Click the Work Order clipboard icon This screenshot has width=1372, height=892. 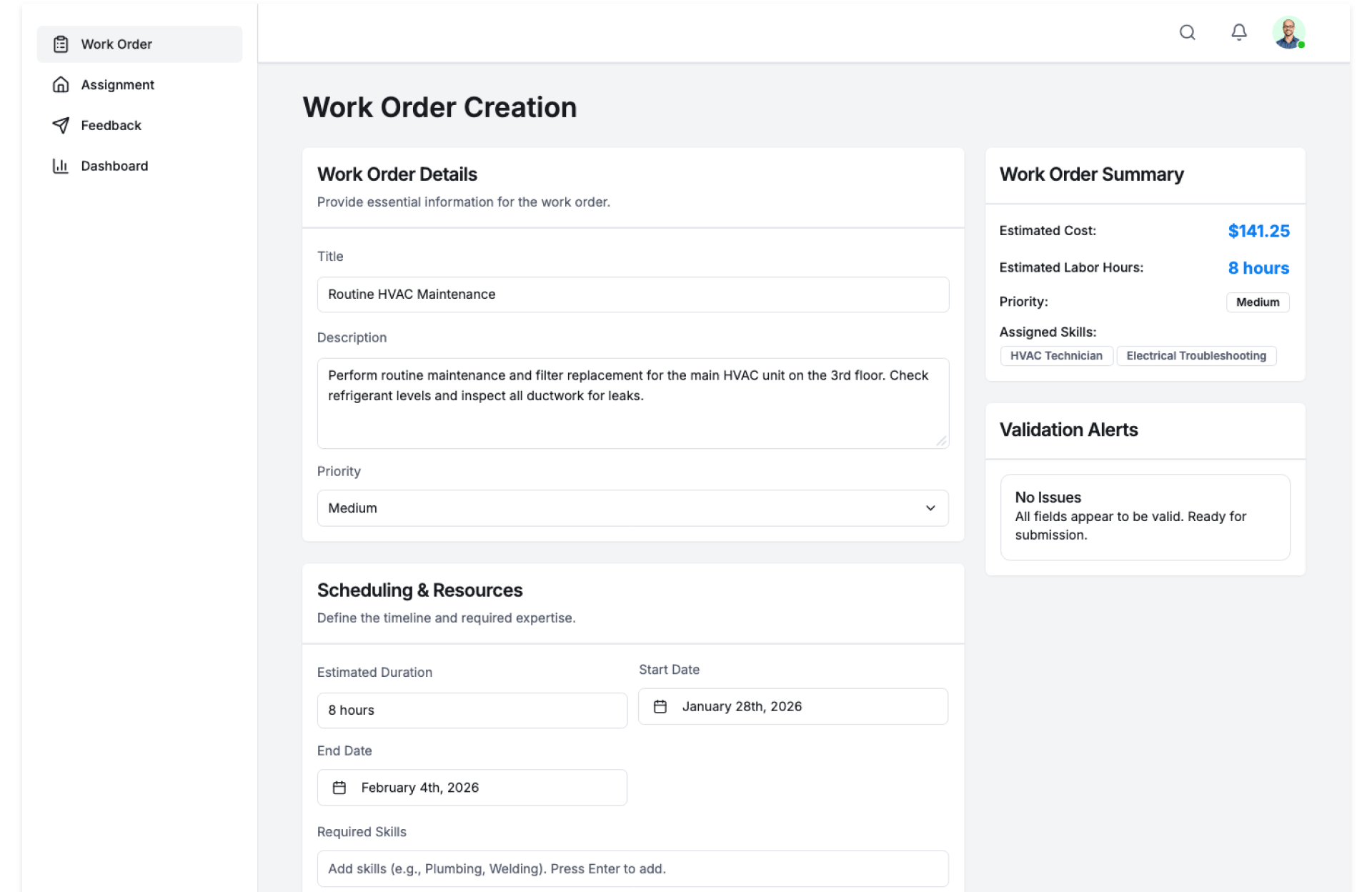pyautogui.click(x=61, y=44)
